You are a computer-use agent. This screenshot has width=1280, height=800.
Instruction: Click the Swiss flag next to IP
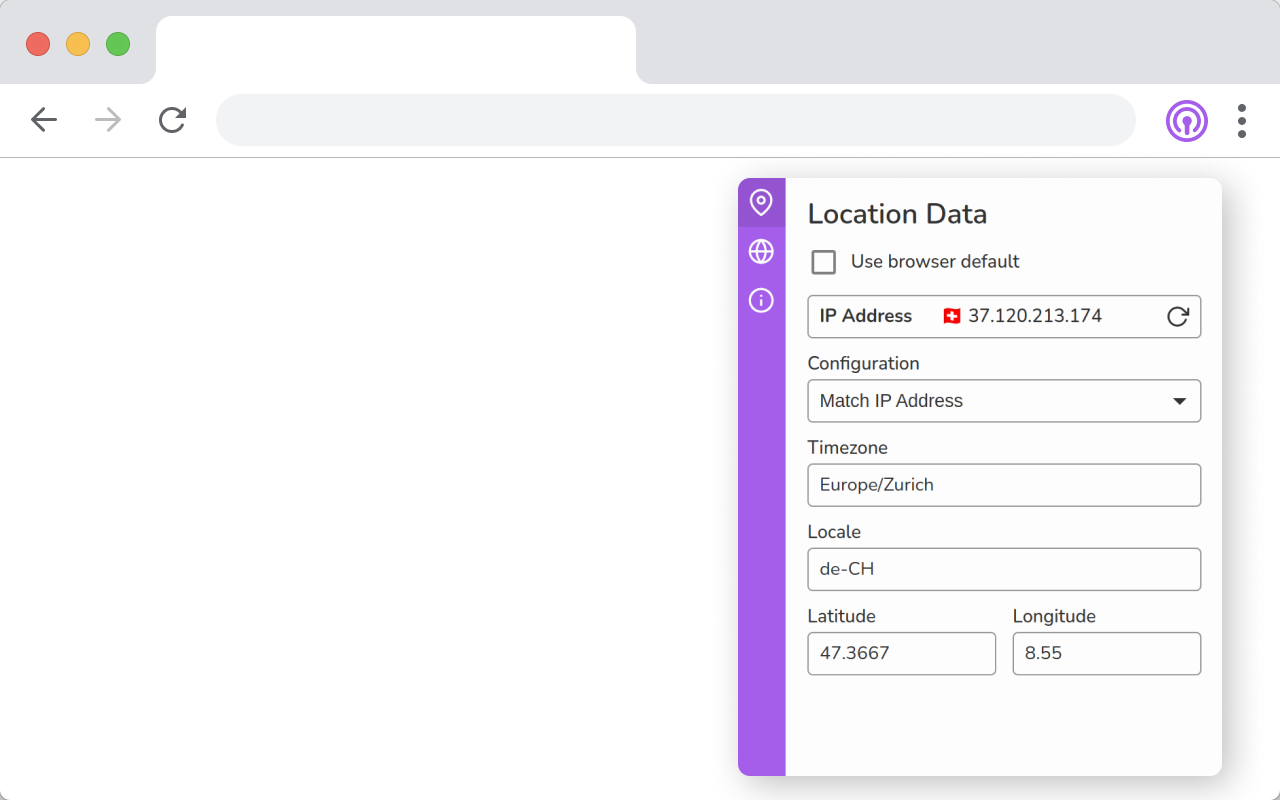pyautogui.click(x=952, y=316)
